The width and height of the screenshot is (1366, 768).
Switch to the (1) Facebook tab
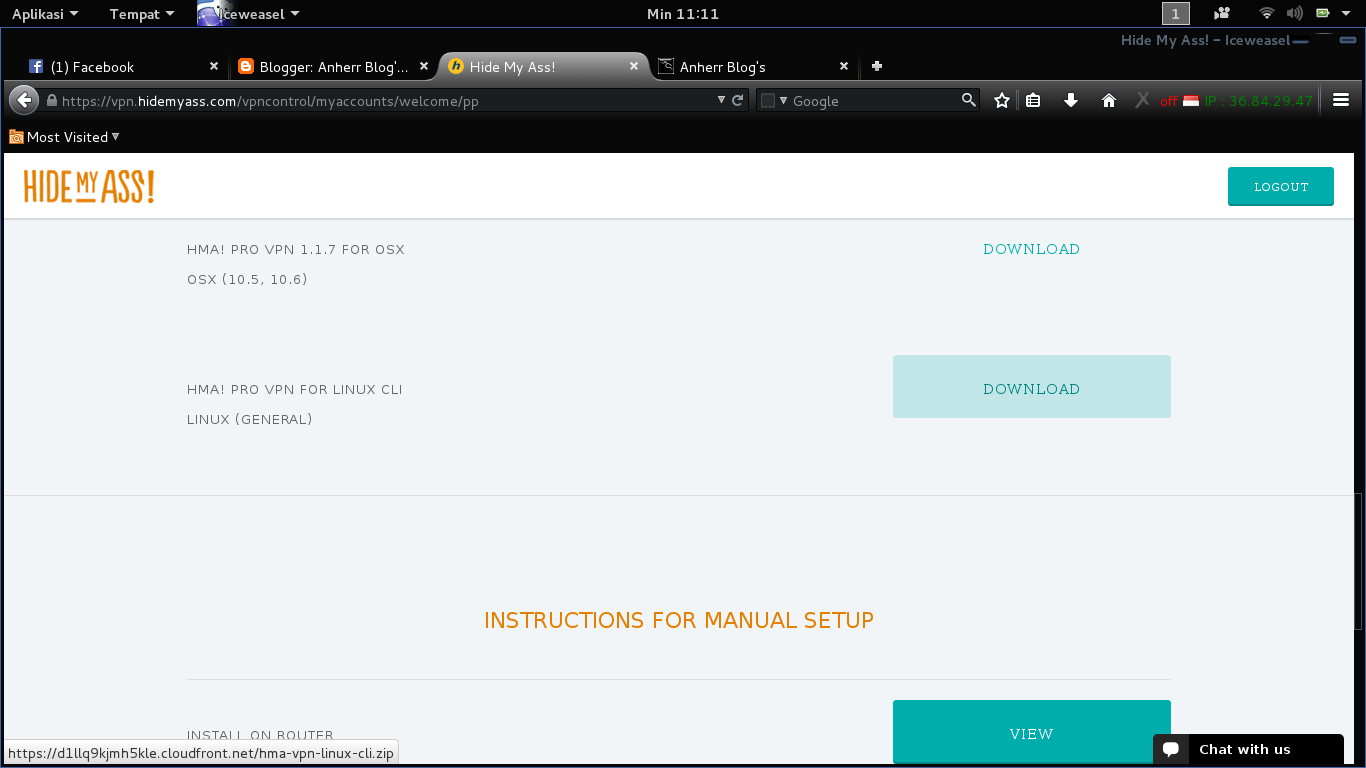tap(122, 67)
